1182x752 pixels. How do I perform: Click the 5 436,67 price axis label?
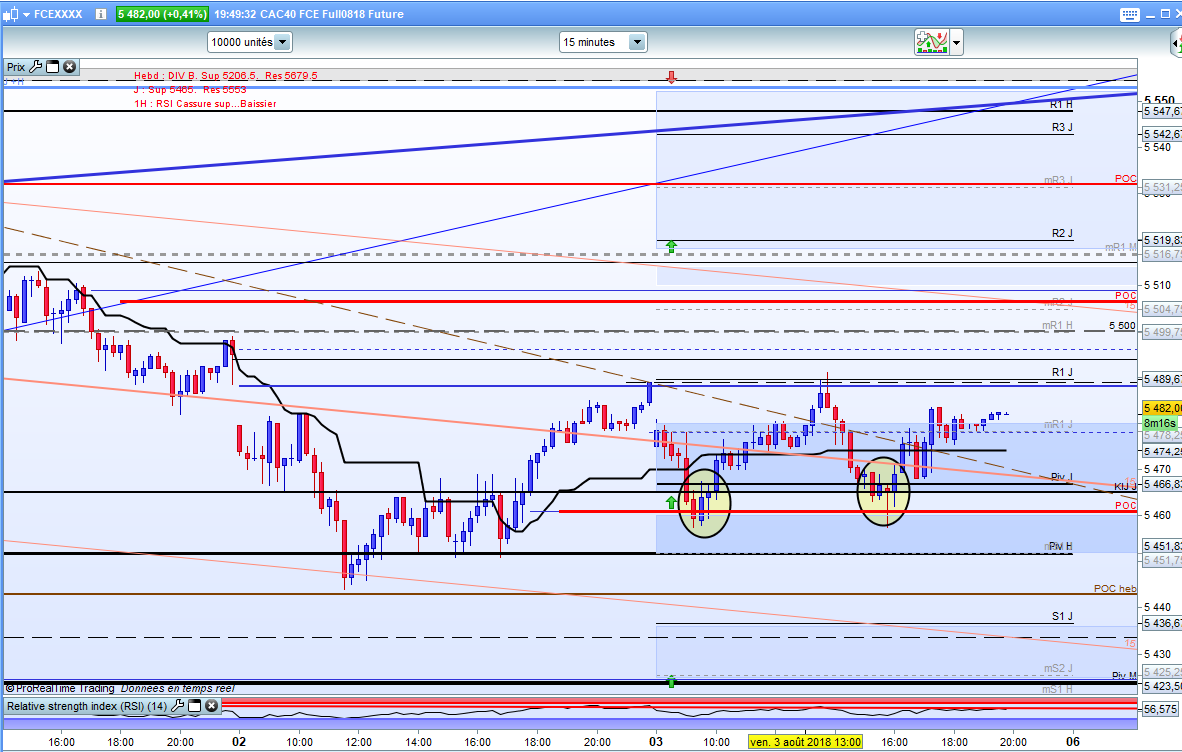point(1162,623)
